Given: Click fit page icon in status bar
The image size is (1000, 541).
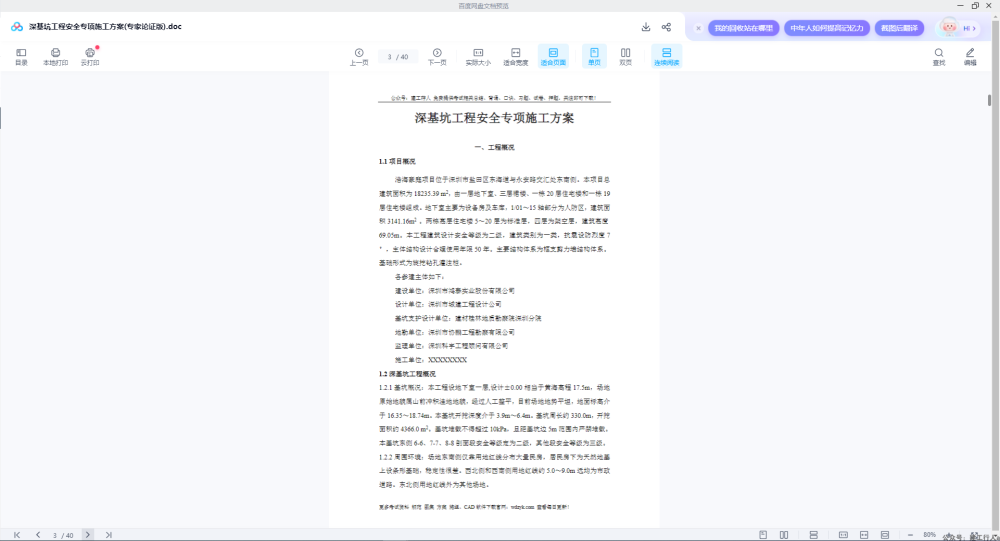Looking at the screenshot, I should point(885,535).
